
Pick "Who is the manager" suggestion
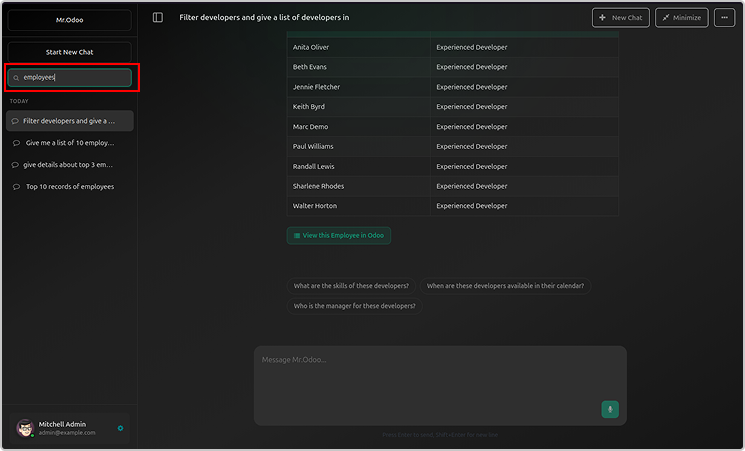(x=354, y=306)
